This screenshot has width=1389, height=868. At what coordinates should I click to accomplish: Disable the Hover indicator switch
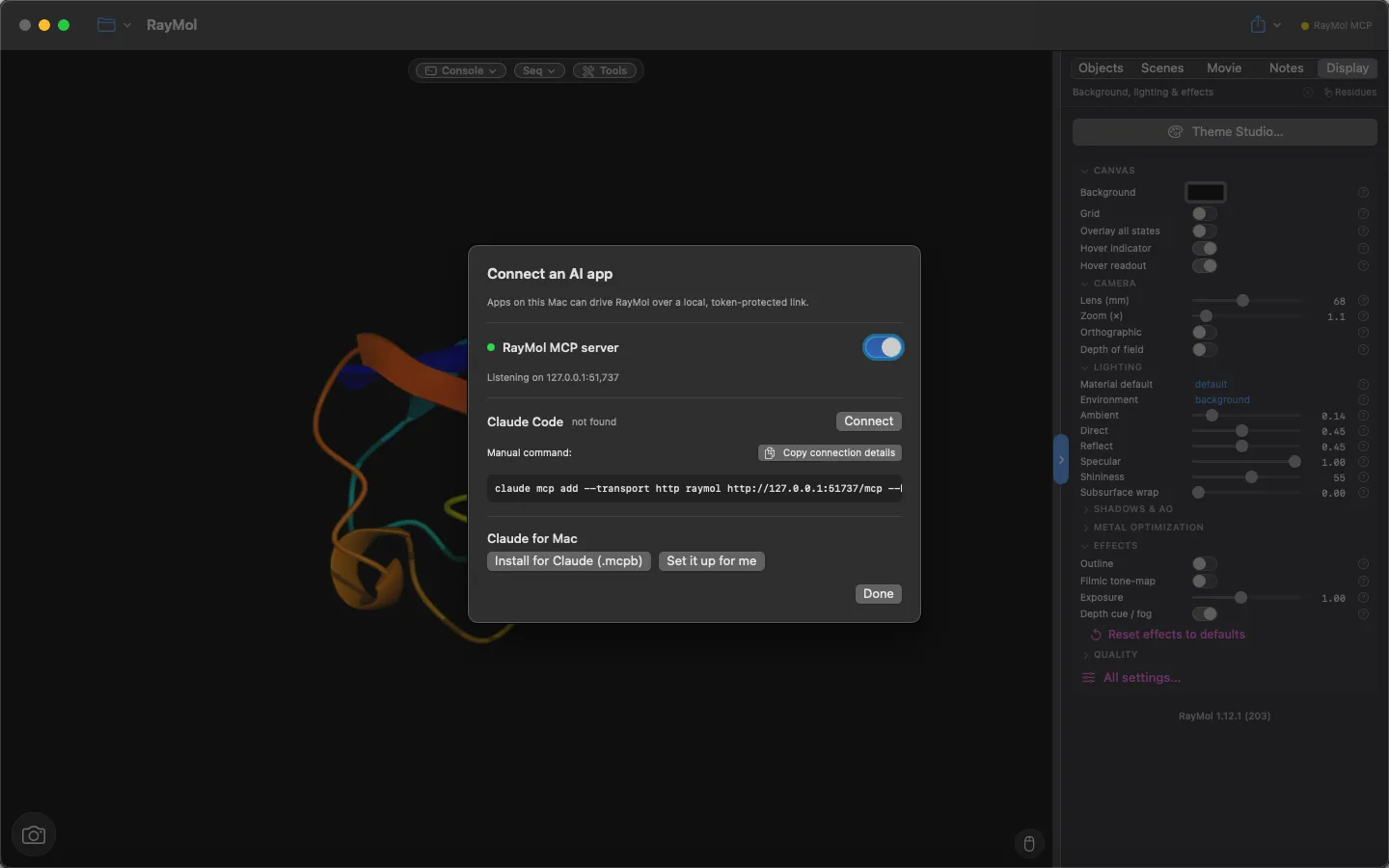click(x=1205, y=249)
